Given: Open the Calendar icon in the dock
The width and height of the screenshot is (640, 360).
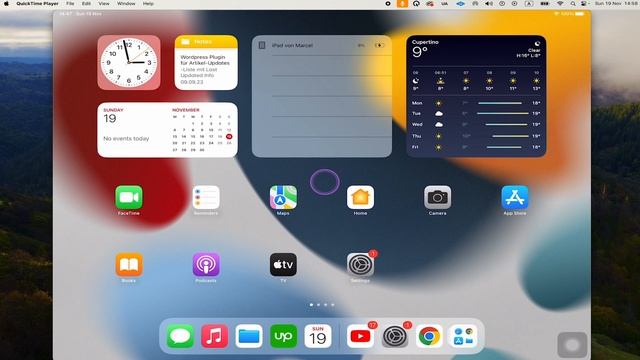Looking at the screenshot, I should [x=318, y=336].
